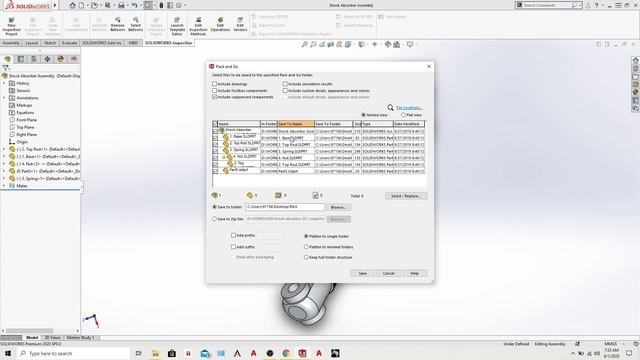Click the filter funnel icon in feature tree

coord(5,68)
